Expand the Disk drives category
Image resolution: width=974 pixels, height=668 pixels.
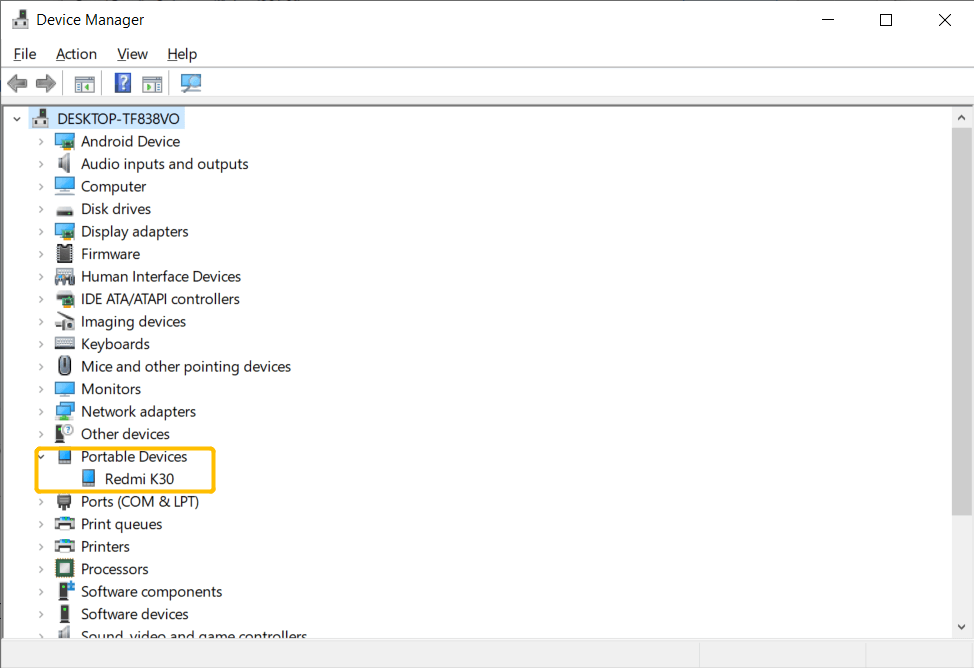pos(41,209)
